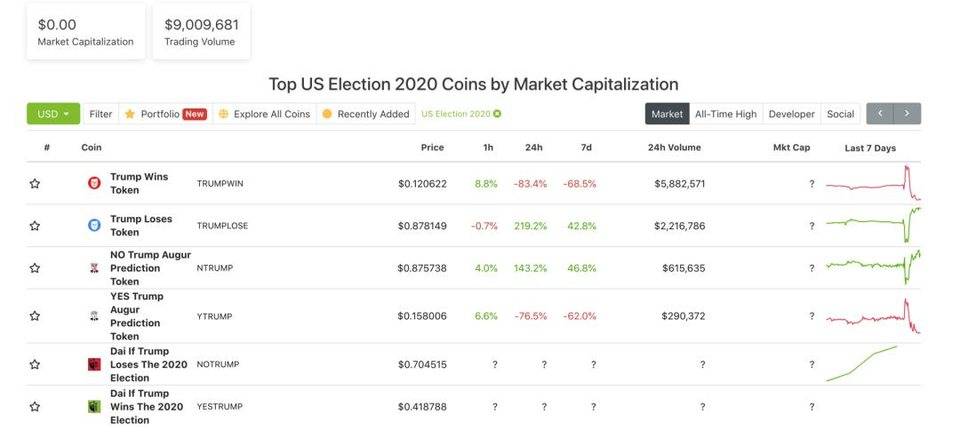Star the Trump Loses Token row
Image resolution: width=960 pixels, height=439 pixels.
(x=35, y=226)
